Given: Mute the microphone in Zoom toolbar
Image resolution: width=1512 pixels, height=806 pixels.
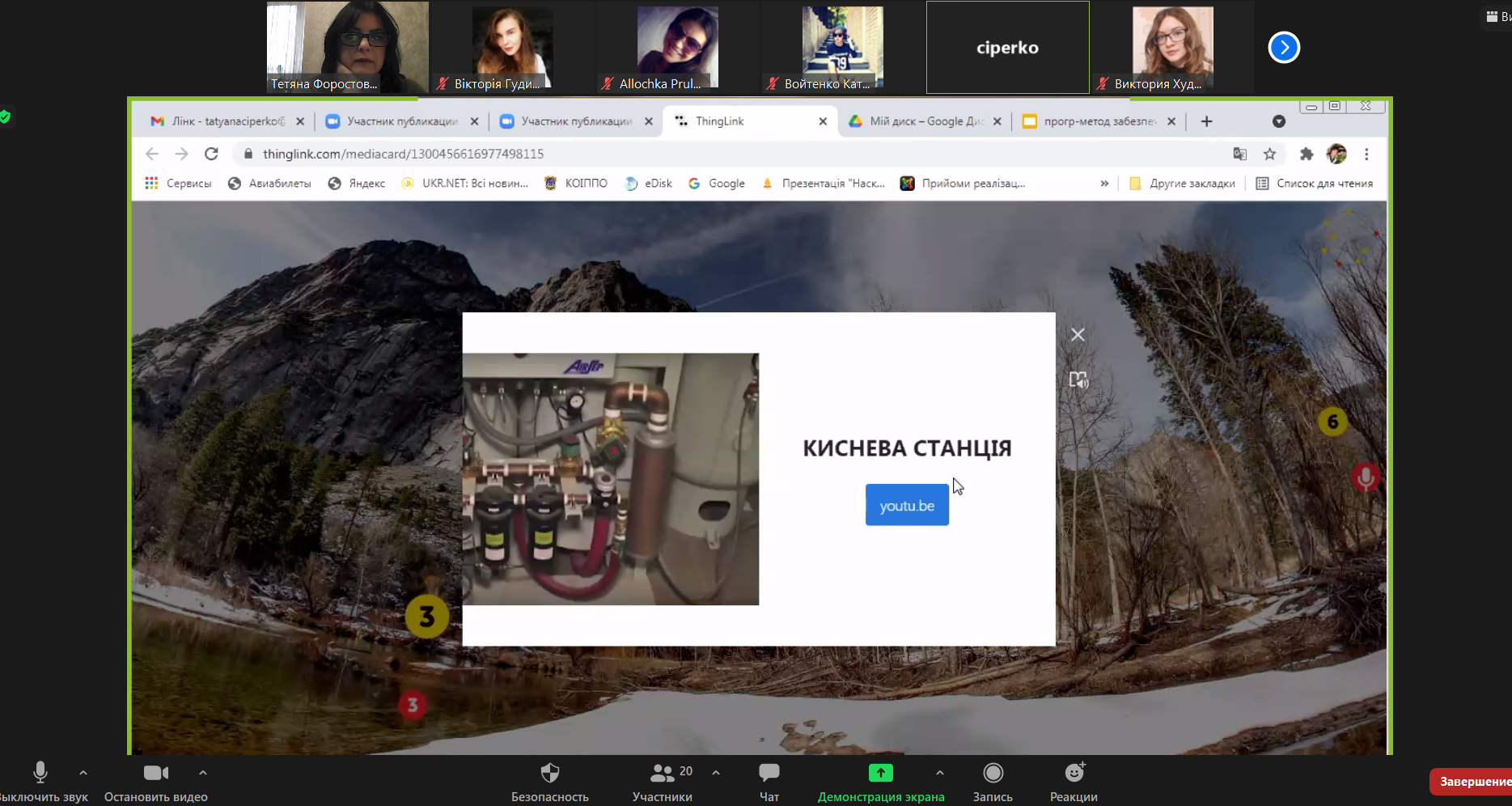Looking at the screenshot, I should [40, 774].
